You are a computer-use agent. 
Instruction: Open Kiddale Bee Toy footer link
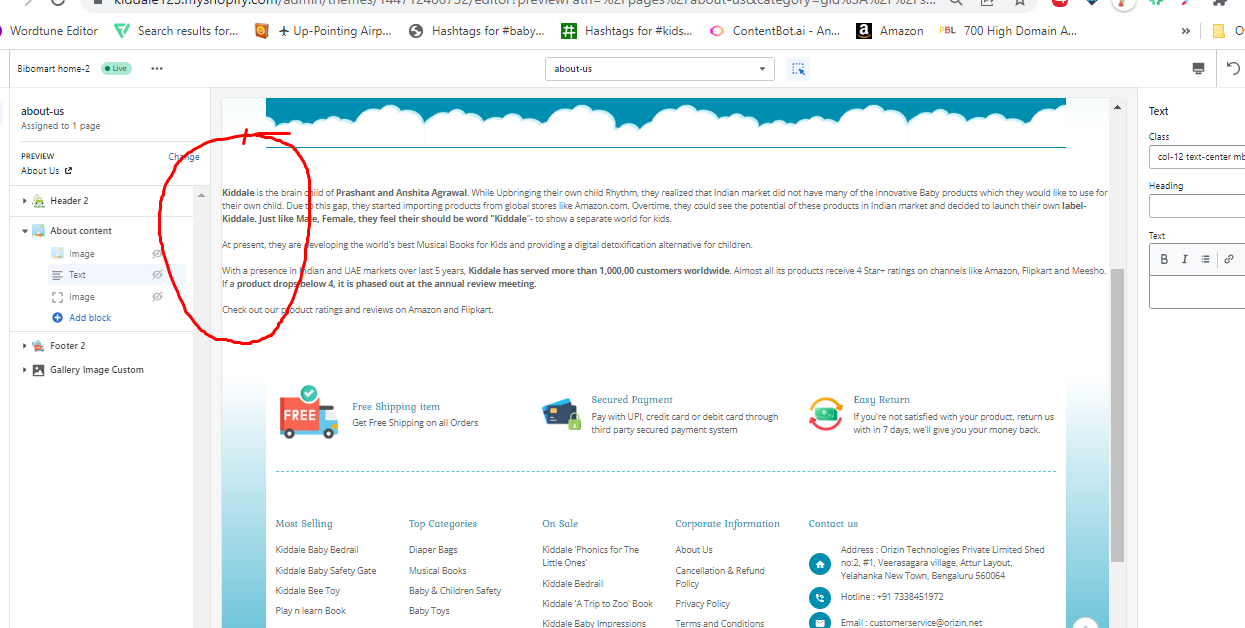point(308,591)
